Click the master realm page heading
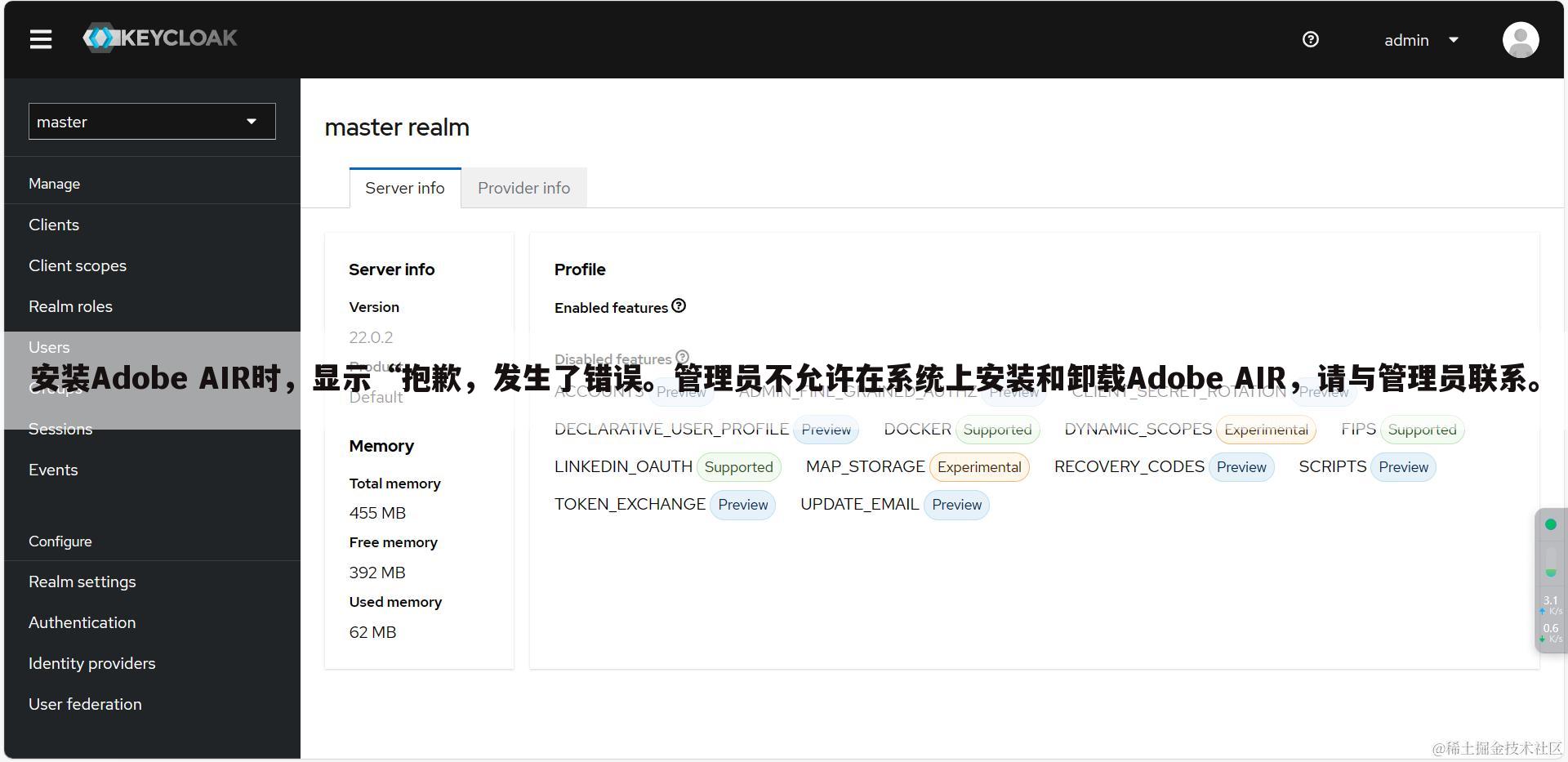Image resolution: width=1568 pixels, height=762 pixels. coord(397,127)
